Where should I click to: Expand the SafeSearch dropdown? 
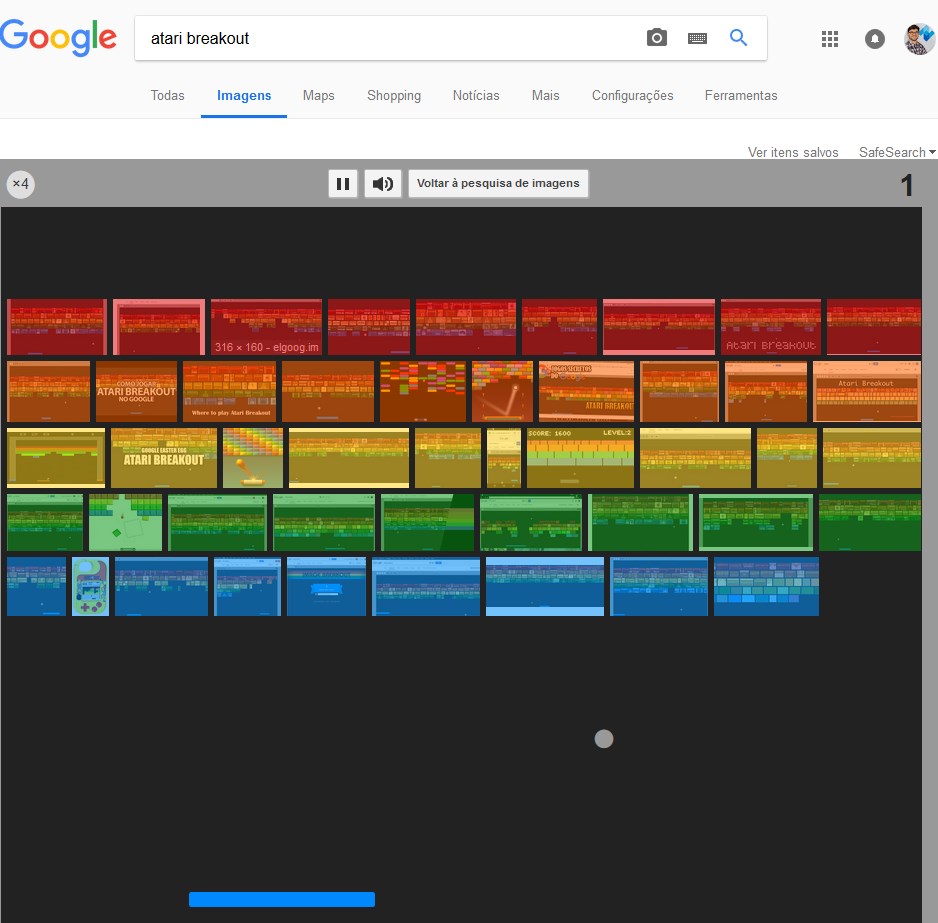point(897,152)
